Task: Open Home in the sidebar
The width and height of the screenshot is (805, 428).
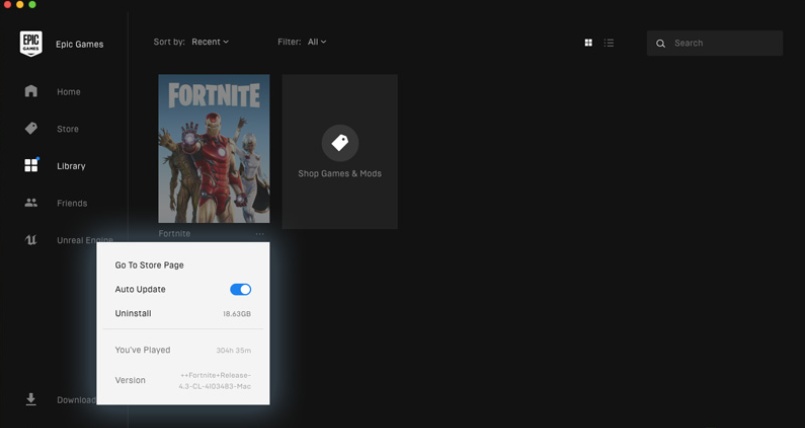Action: (x=69, y=92)
